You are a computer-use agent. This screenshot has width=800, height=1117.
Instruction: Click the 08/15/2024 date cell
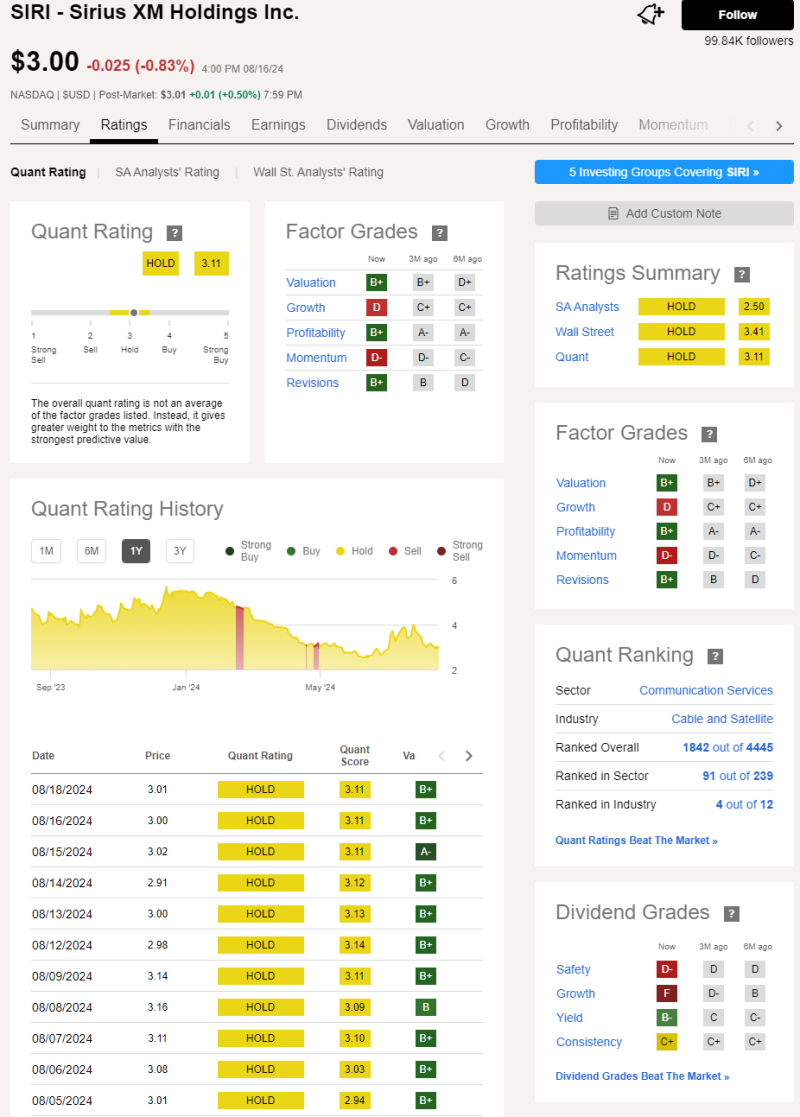pos(62,852)
